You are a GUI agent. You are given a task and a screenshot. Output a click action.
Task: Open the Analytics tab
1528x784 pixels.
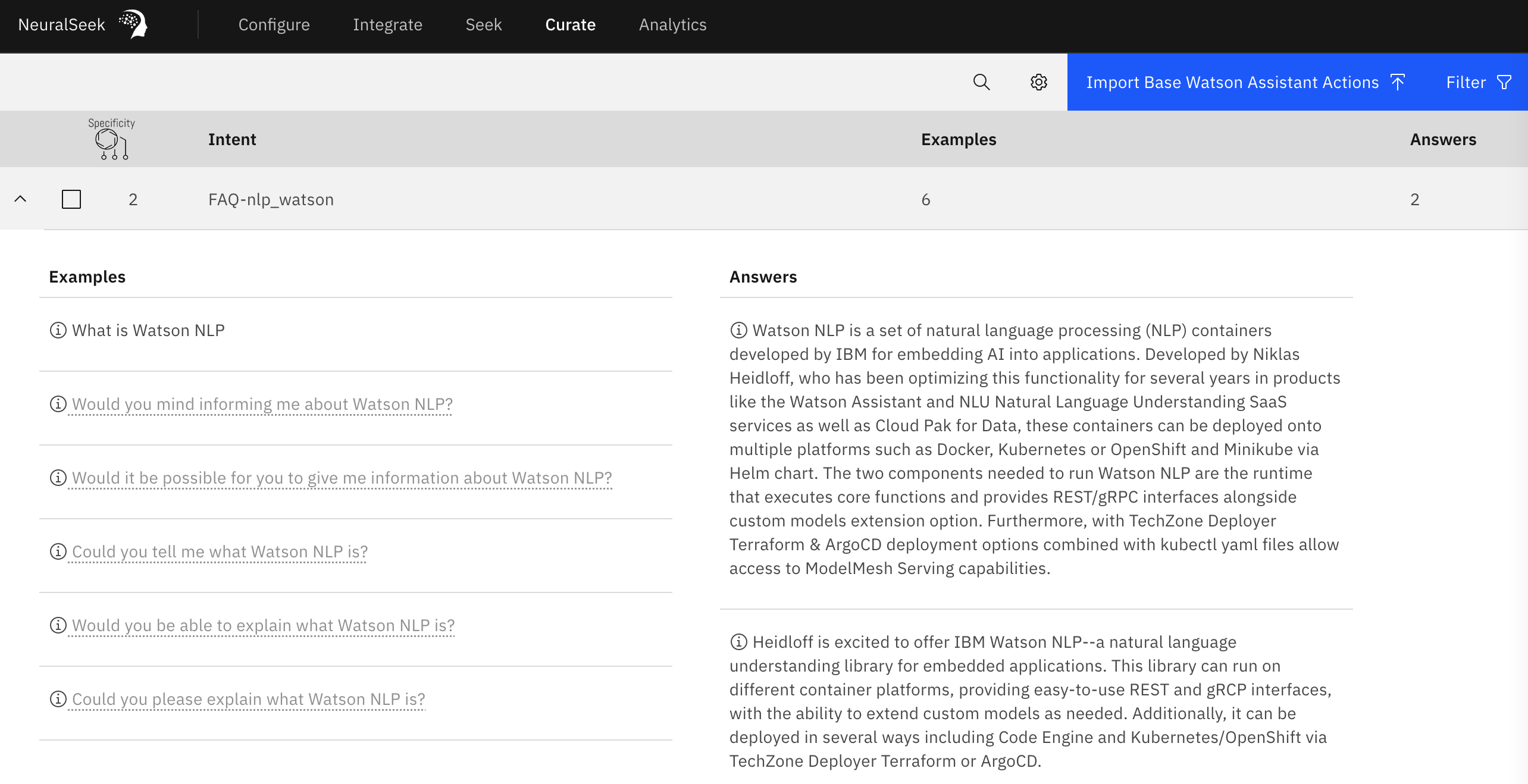tap(672, 24)
